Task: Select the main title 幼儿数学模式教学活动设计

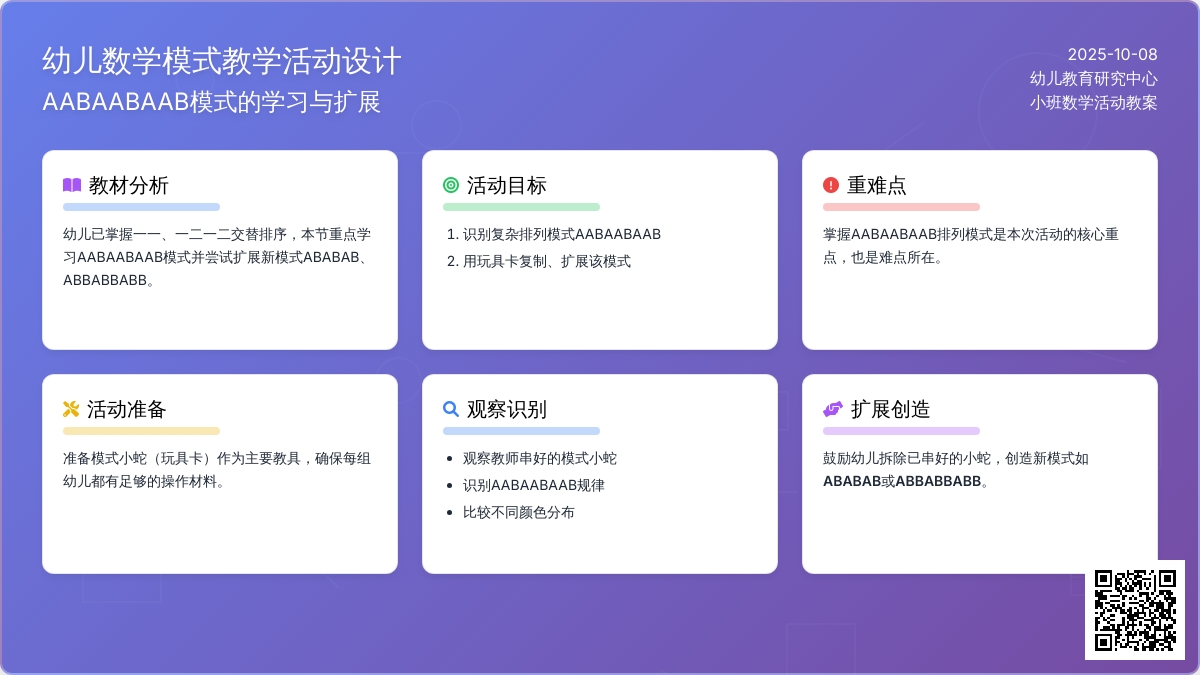Action: 221,62
